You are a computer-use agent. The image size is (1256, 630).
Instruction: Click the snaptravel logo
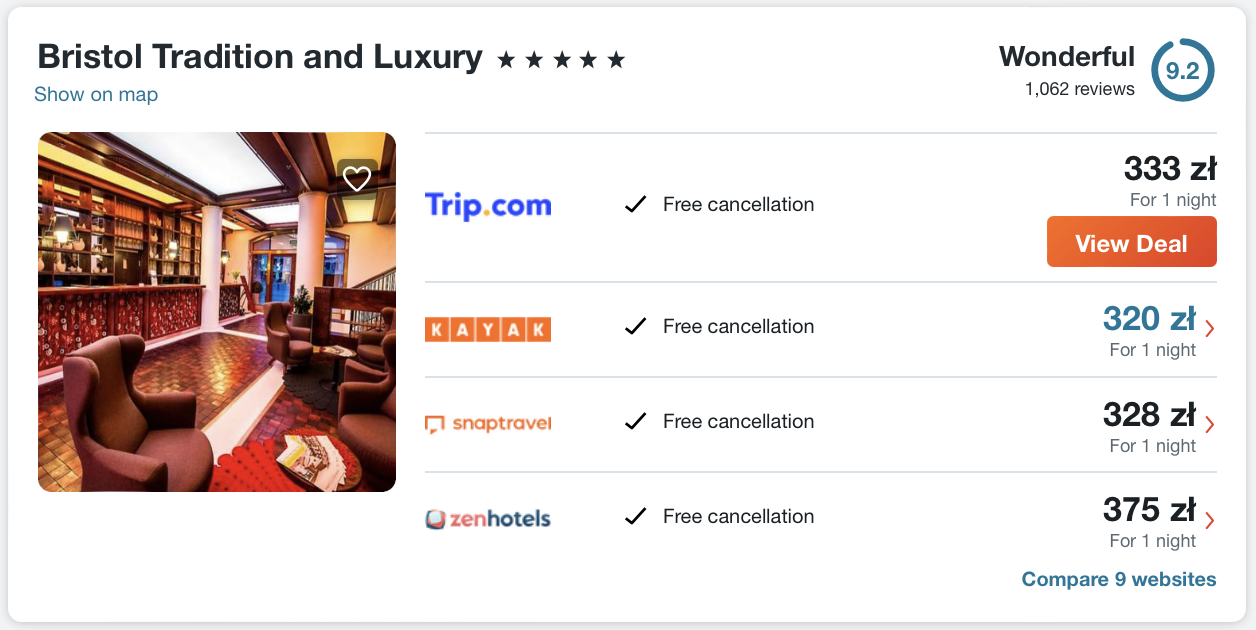coord(488,423)
